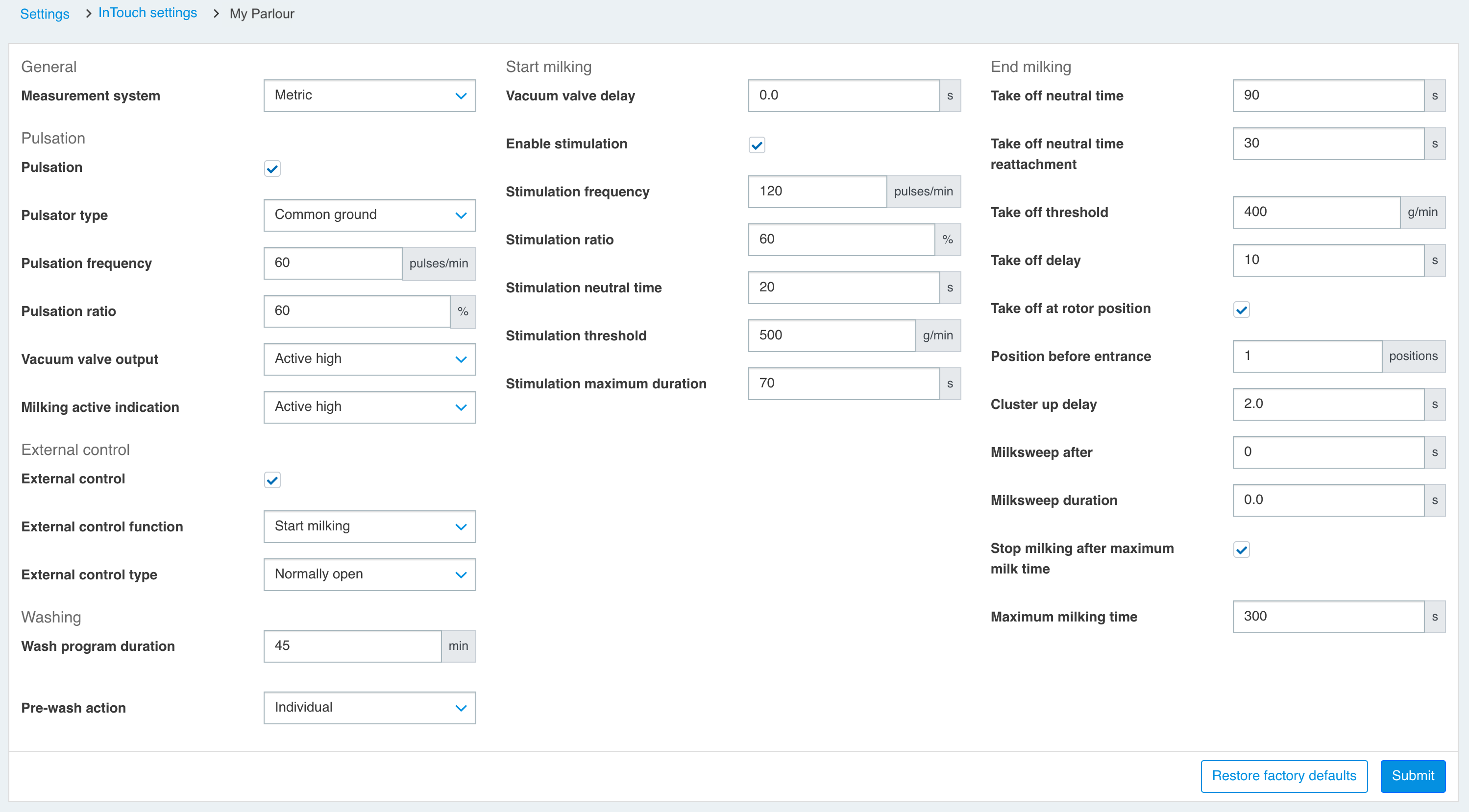Click the '%' unit beside Stimulation ratio
This screenshot has width=1469, height=812.
tap(947, 239)
